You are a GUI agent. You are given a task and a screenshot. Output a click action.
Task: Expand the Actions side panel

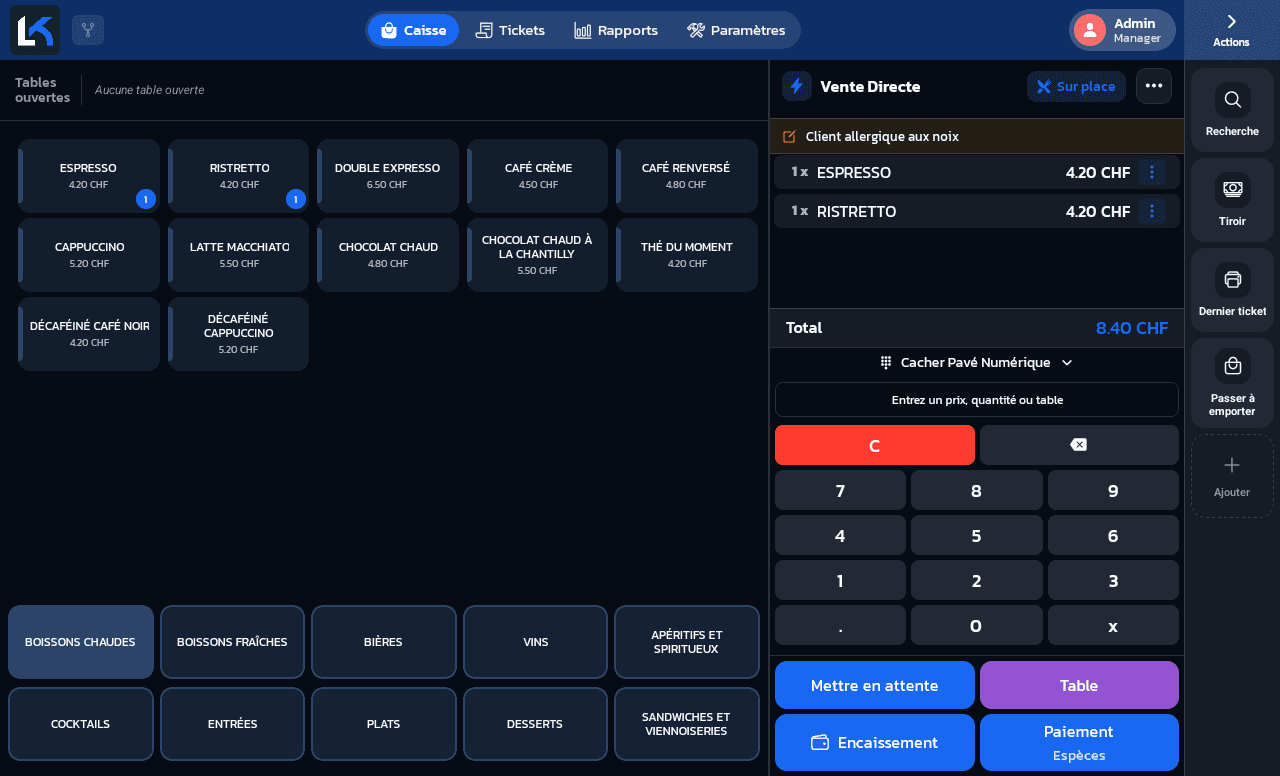(1231, 30)
